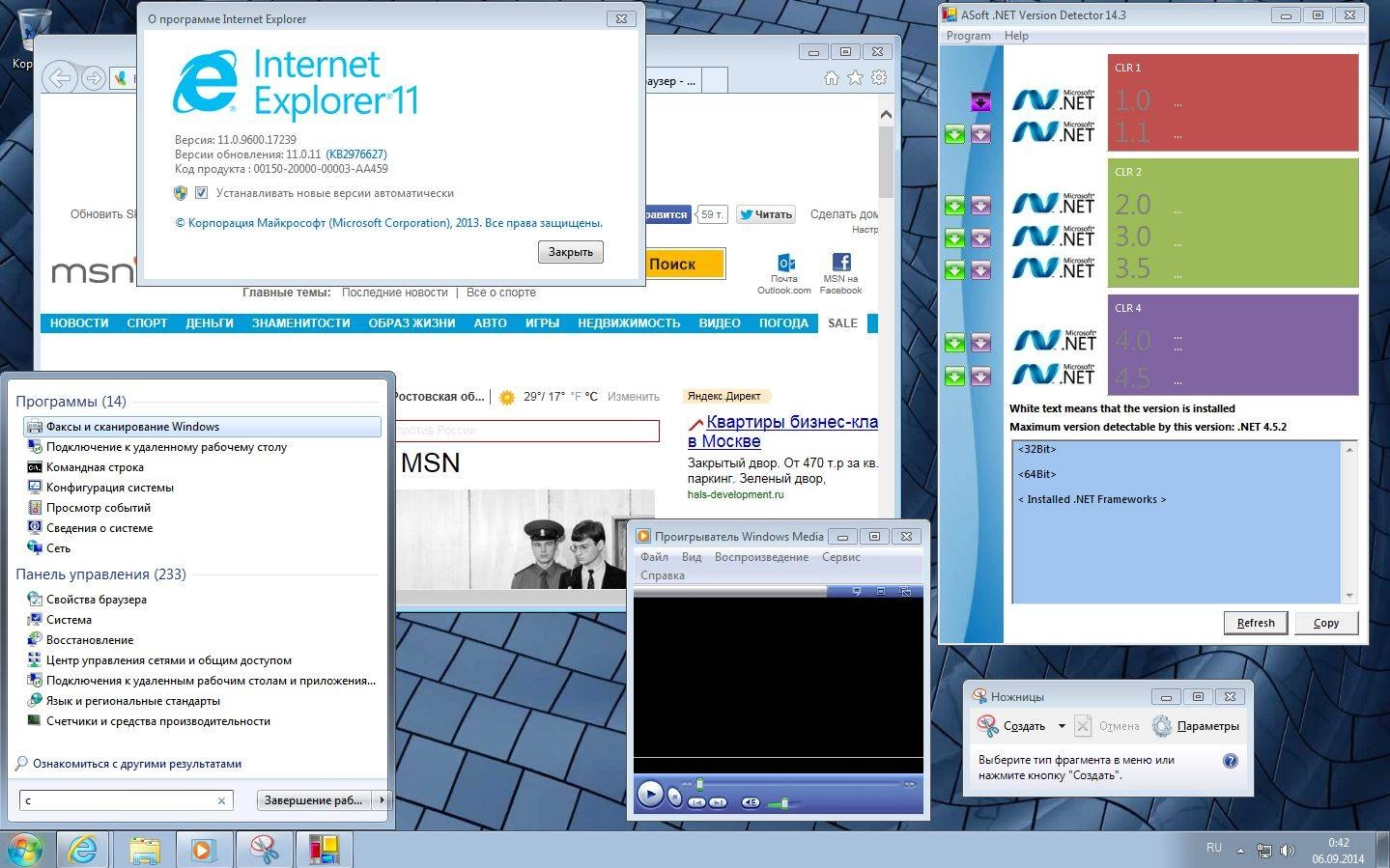Open the Файл menu in Windows Media Player
Image resolution: width=1390 pixels, height=868 pixels.
pyautogui.click(x=654, y=557)
